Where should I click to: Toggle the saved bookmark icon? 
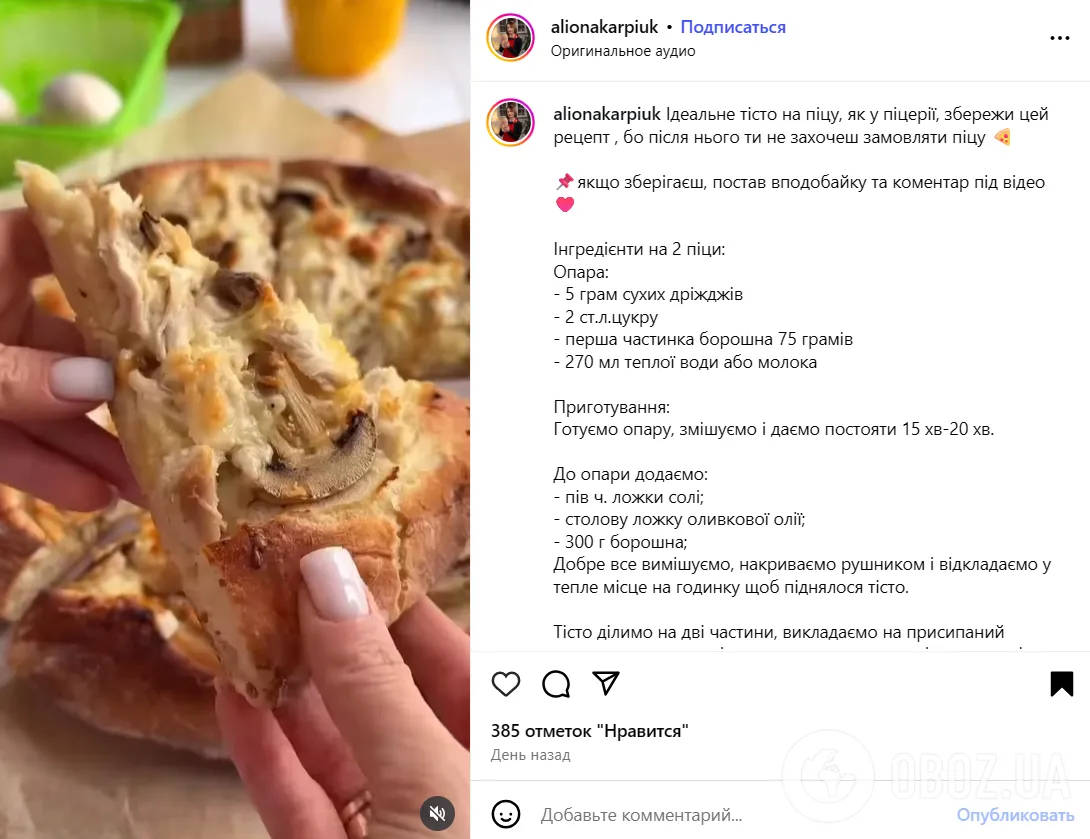[x=1061, y=684]
